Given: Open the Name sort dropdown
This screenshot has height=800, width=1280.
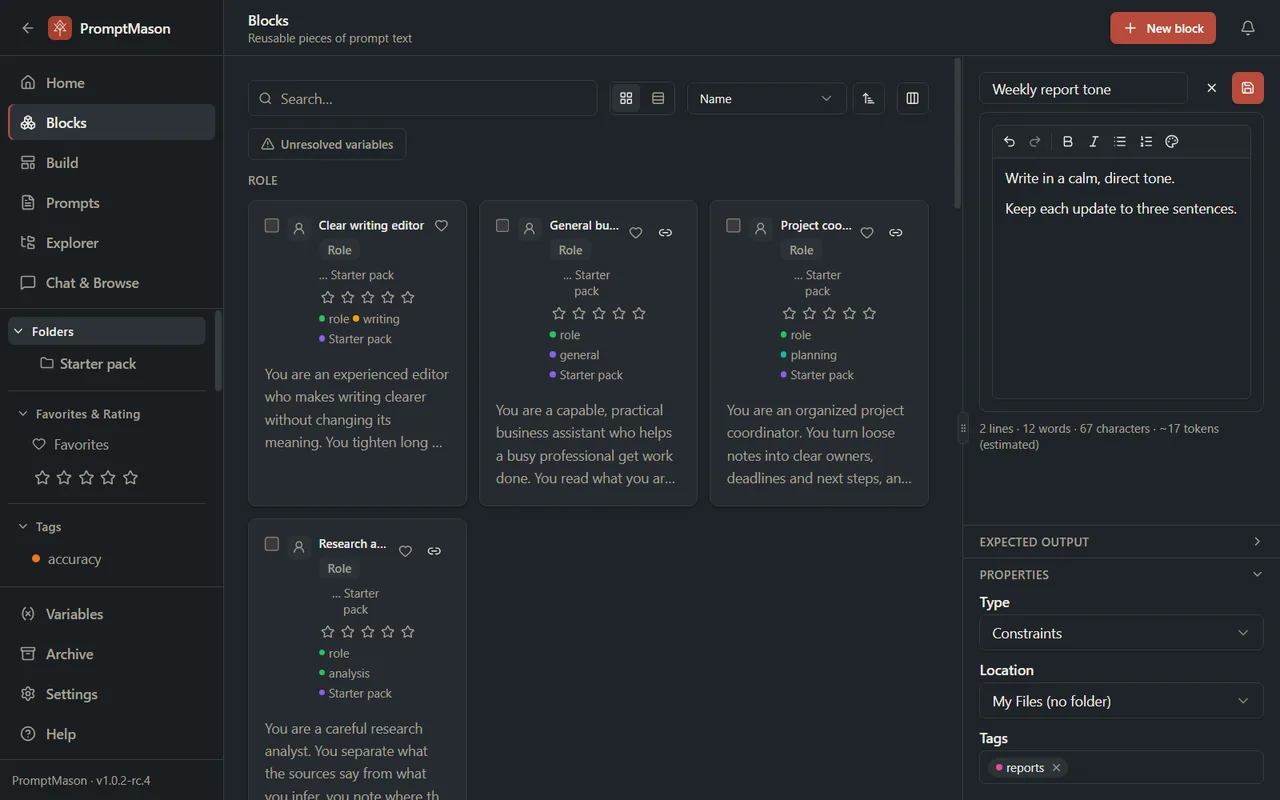Looking at the screenshot, I should pyautogui.click(x=766, y=98).
